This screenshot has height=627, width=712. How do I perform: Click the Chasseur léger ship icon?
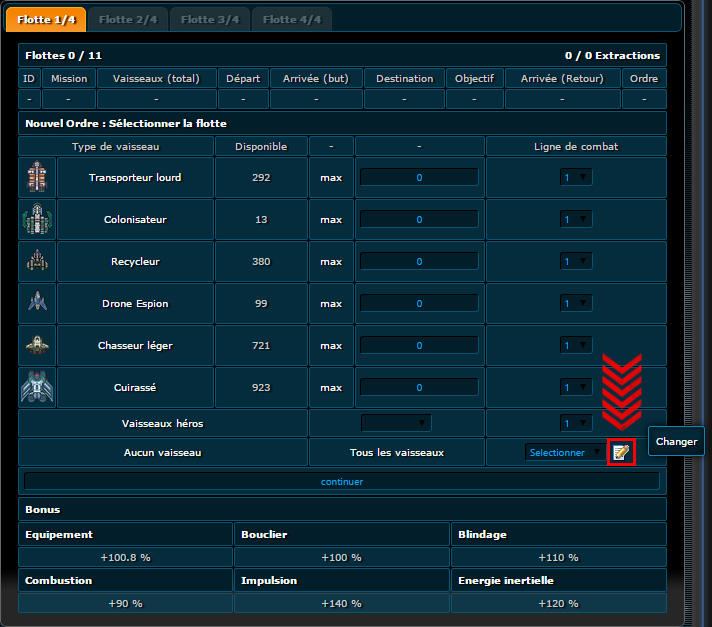coord(37,346)
